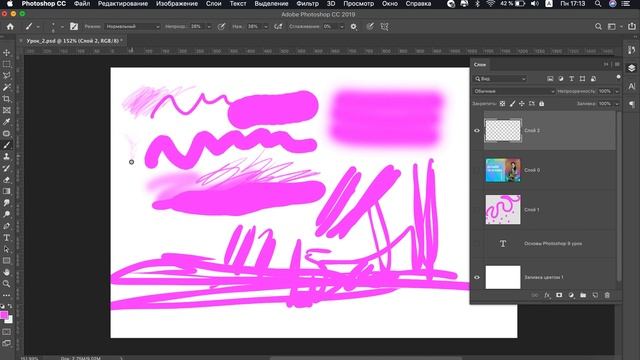640x360 pixels.
Task: Open the brush settings panel toggle
Action: point(73,27)
